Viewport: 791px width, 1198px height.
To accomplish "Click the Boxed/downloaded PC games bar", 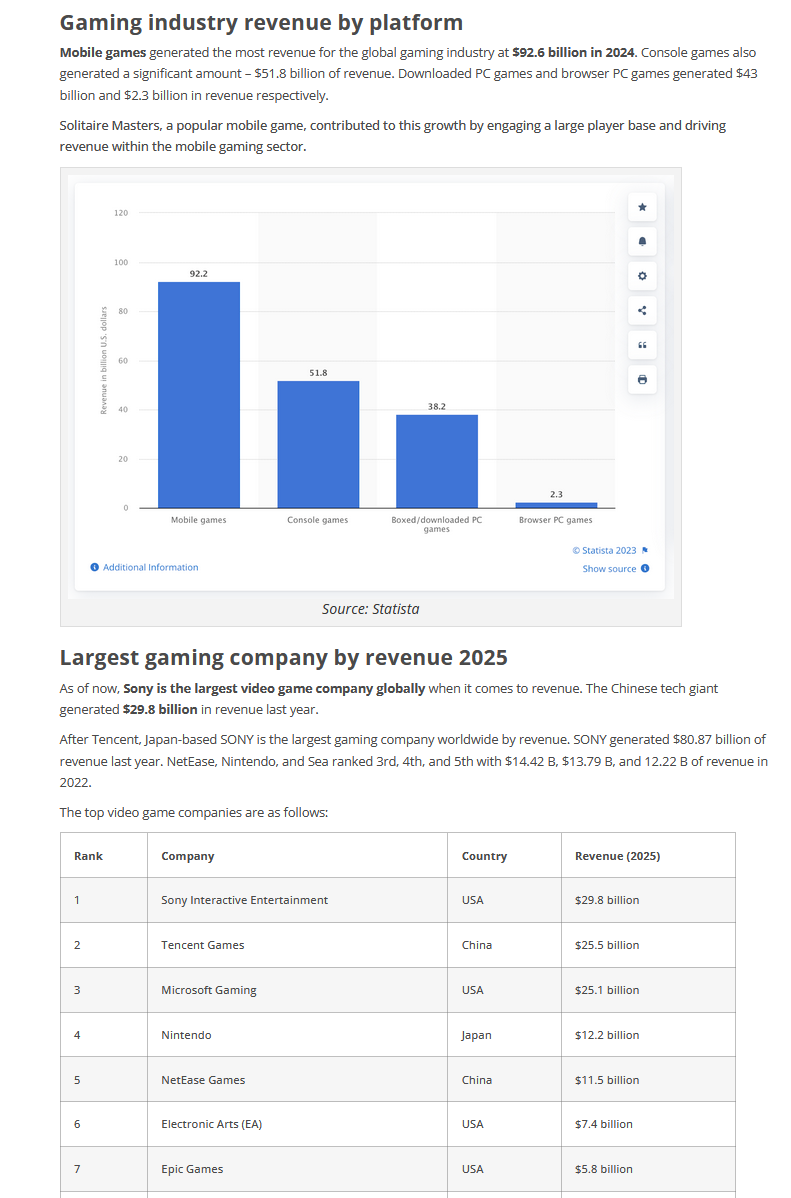I will pos(437,461).
